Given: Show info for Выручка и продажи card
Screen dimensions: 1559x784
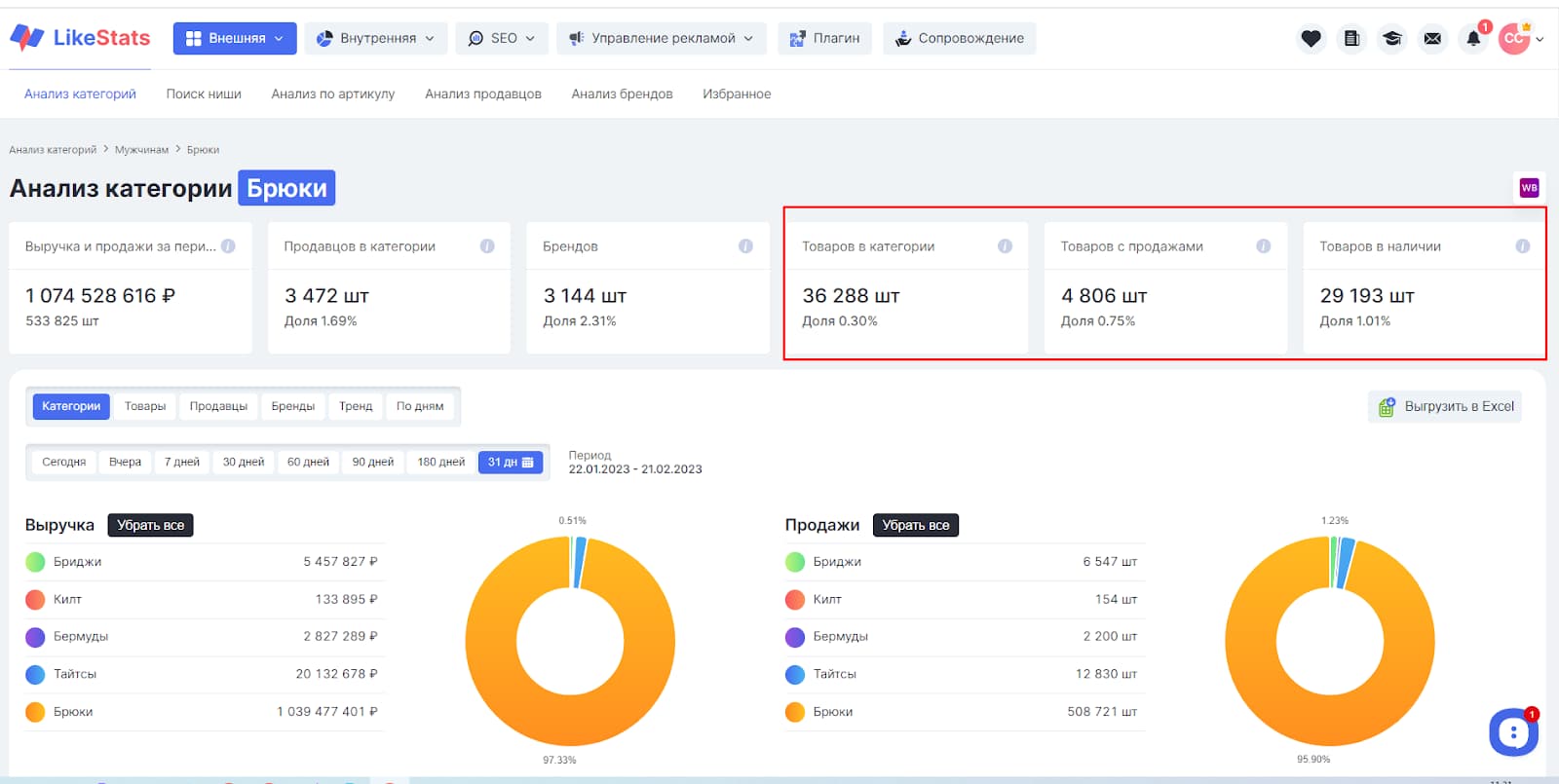Looking at the screenshot, I should tap(228, 246).
